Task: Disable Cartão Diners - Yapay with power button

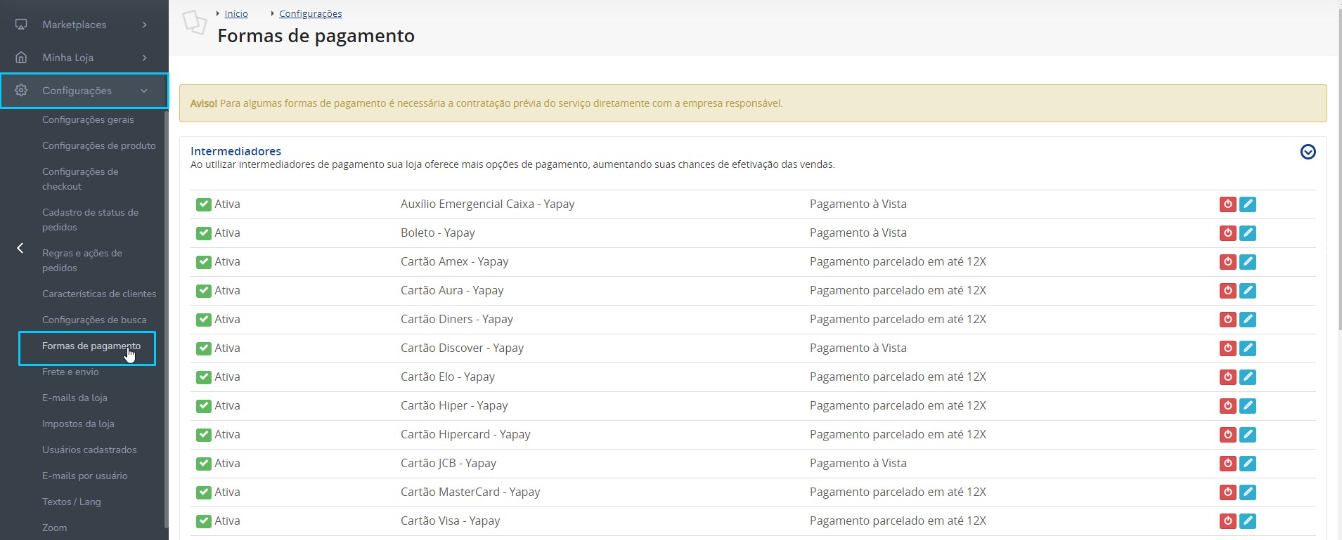Action: tap(1228, 319)
